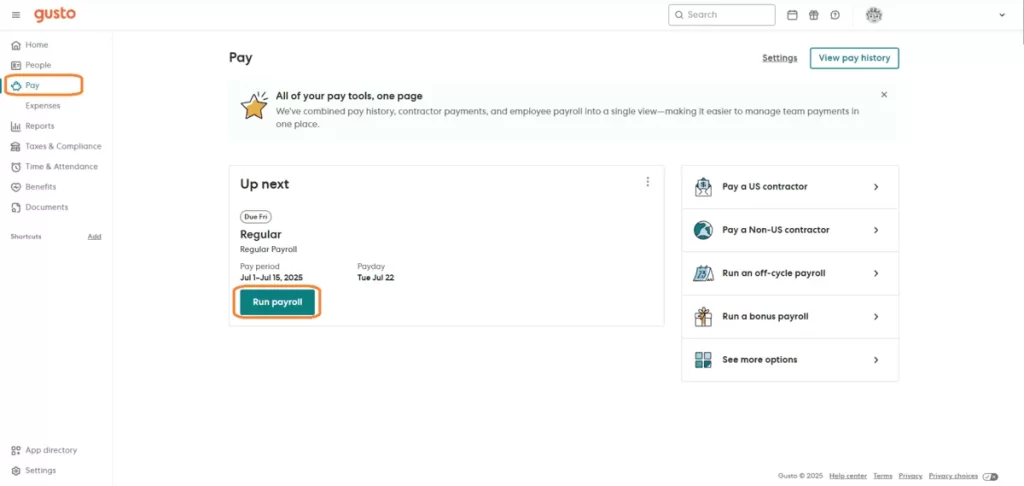Open Up next three-dot options menu
The image size is (1024, 486).
(647, 182)
